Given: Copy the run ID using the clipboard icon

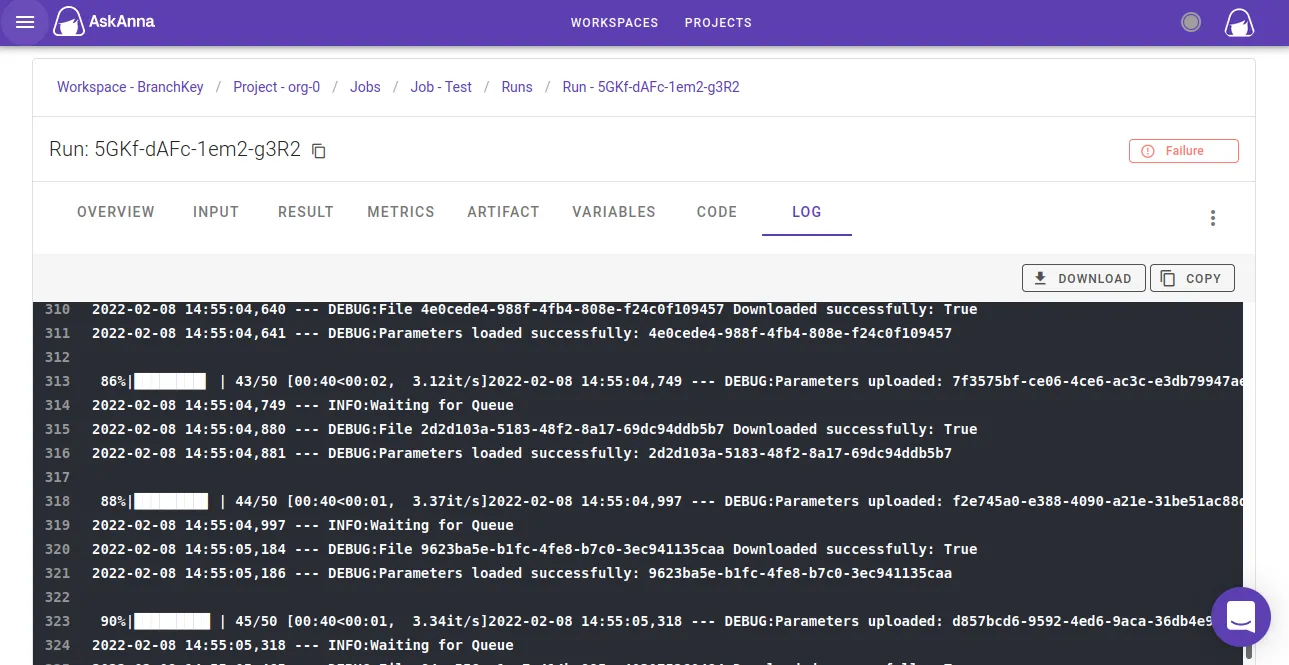Looking at the screenshot, I should pyautogui.click(x=318, y=150).
